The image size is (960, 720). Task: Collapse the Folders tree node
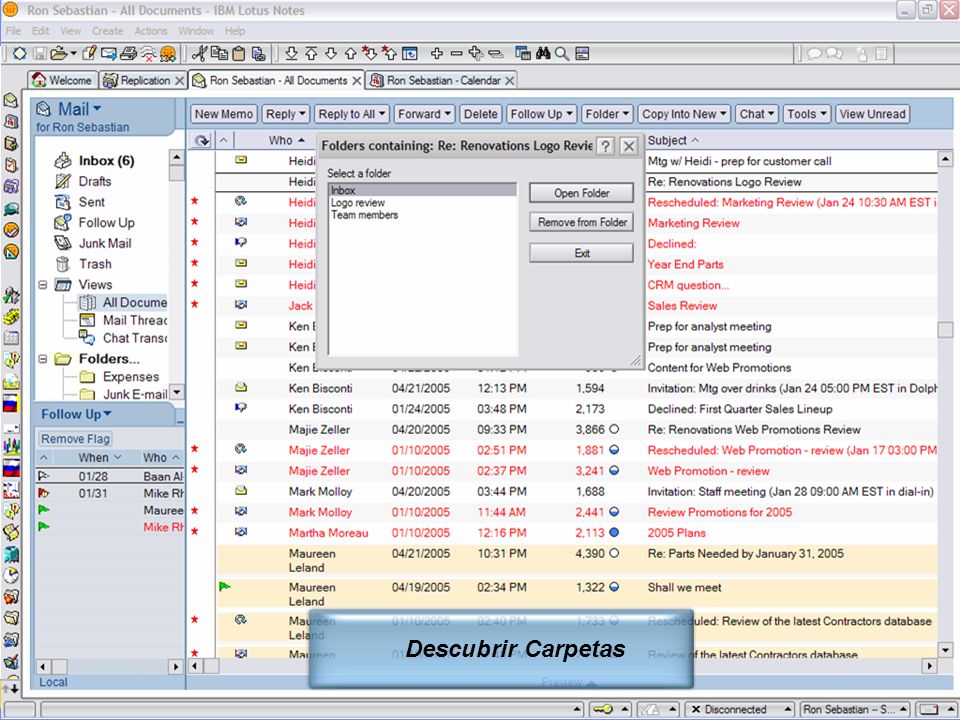coord(43,359)
